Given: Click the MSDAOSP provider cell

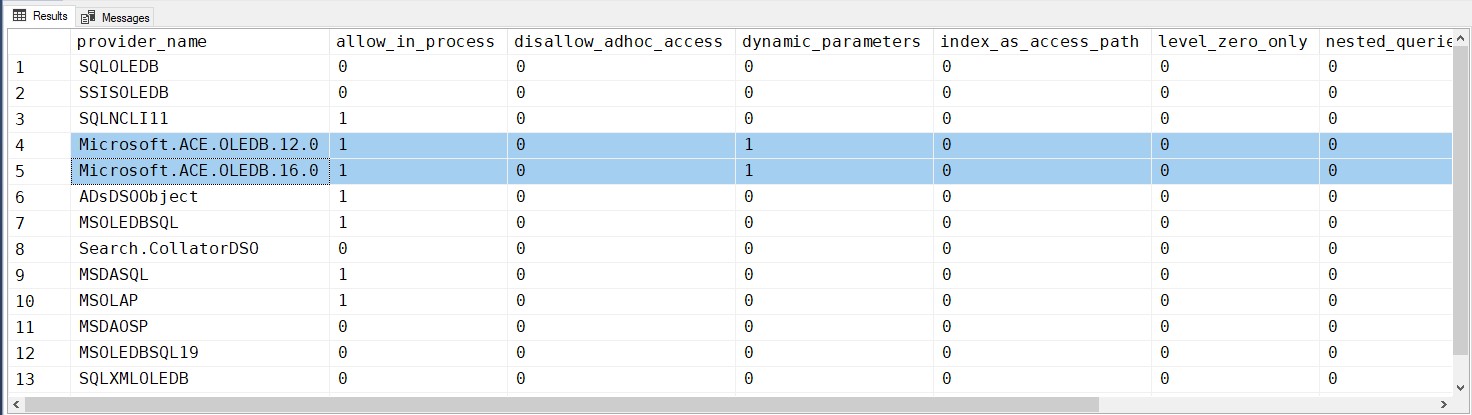Looking at the screenshot, I should (x=200, y=327).
